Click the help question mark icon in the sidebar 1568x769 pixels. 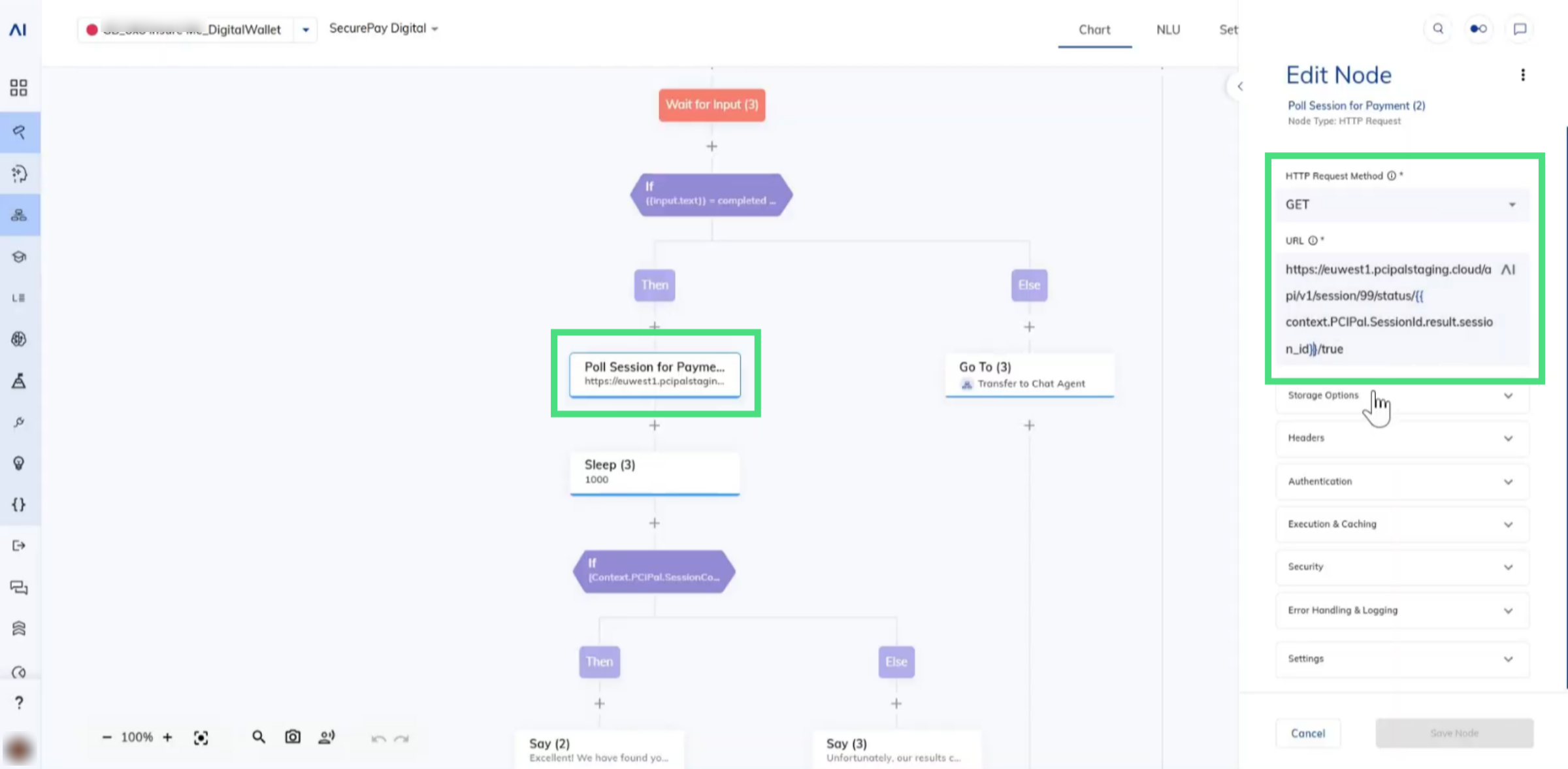pos(19,702)
